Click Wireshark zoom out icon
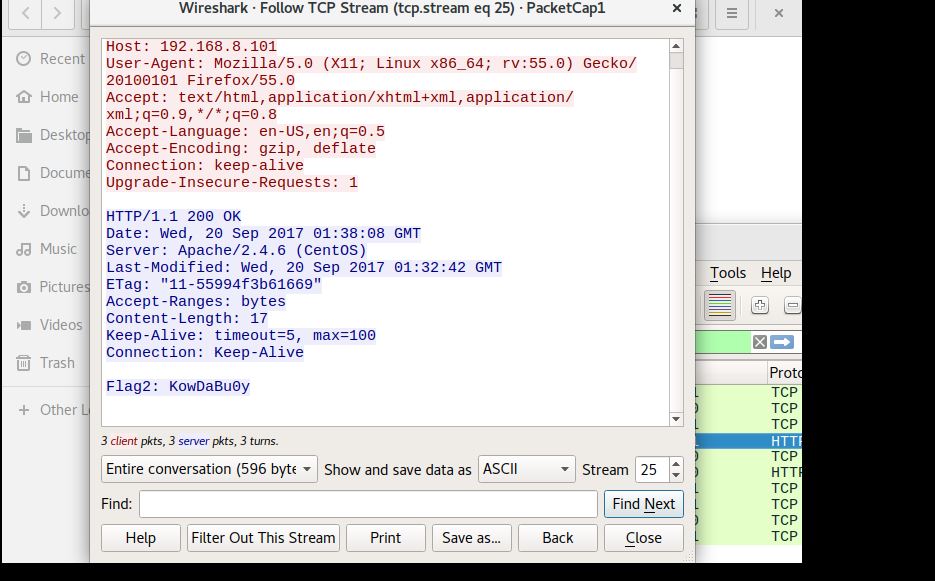Screen dimensions: 935x581 point(792,305)
